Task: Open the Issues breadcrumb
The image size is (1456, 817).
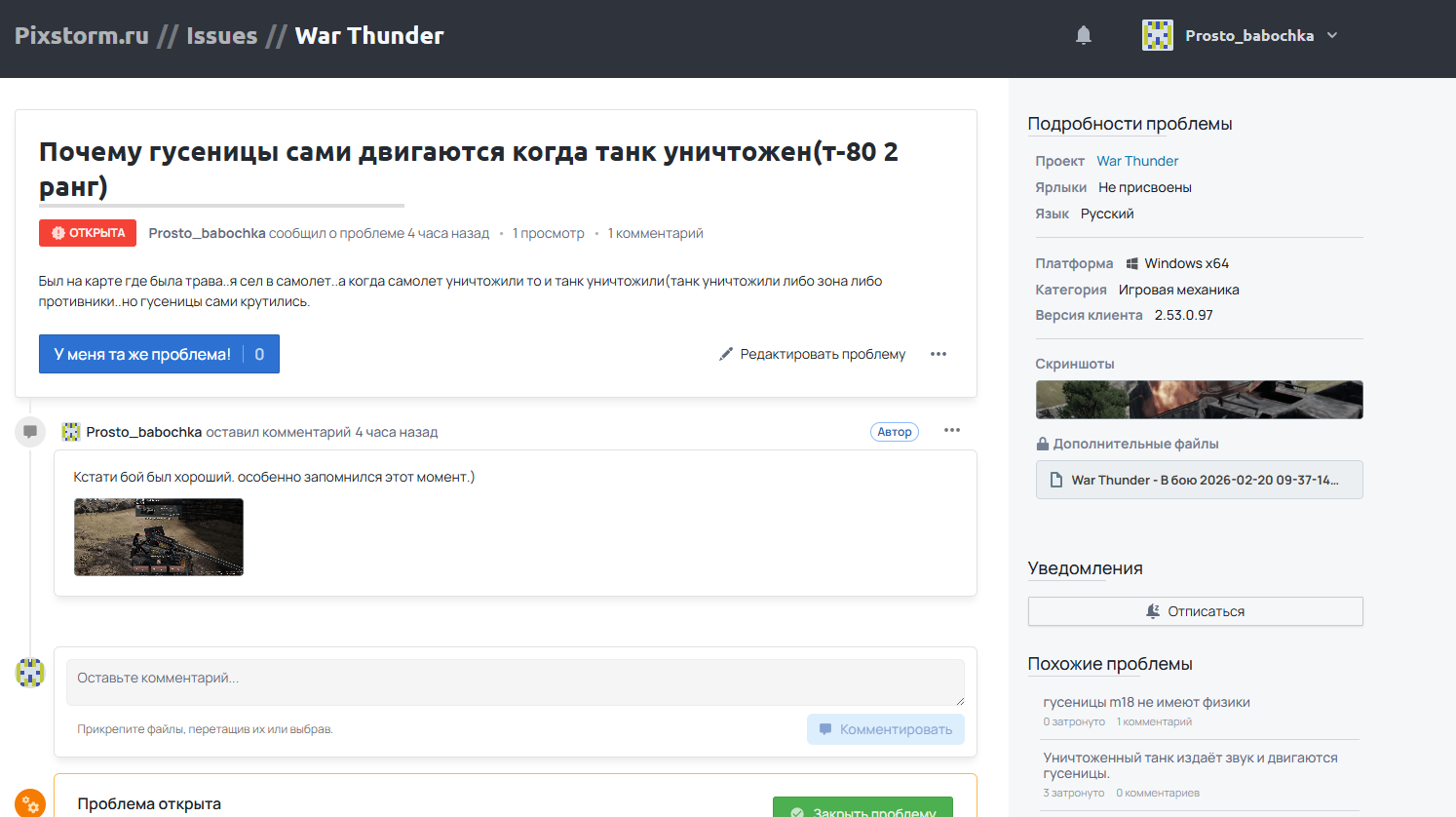Action: (x=222, y=36)
